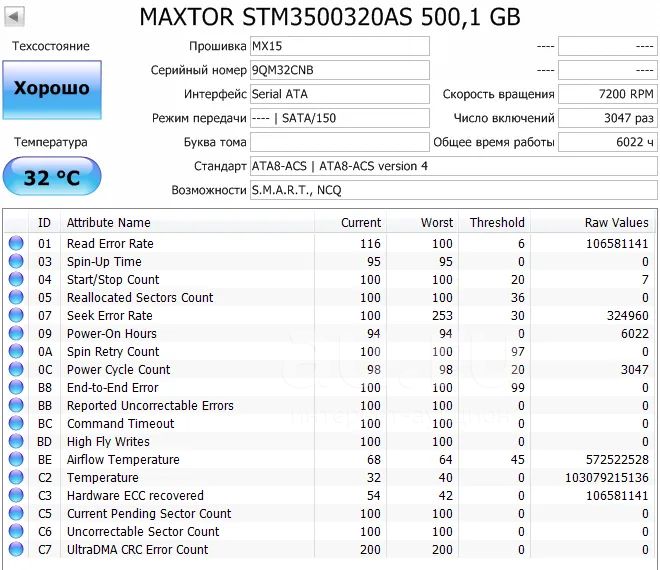660x570 pixels.
Task: Click the Число включений field 3047 раз
Action: click(608, 118)
